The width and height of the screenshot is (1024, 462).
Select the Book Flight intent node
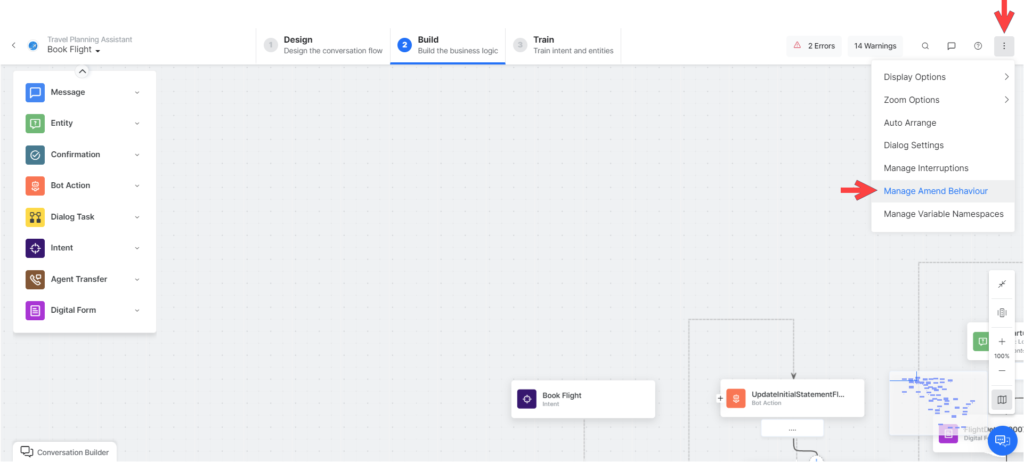tap(582, 399)
